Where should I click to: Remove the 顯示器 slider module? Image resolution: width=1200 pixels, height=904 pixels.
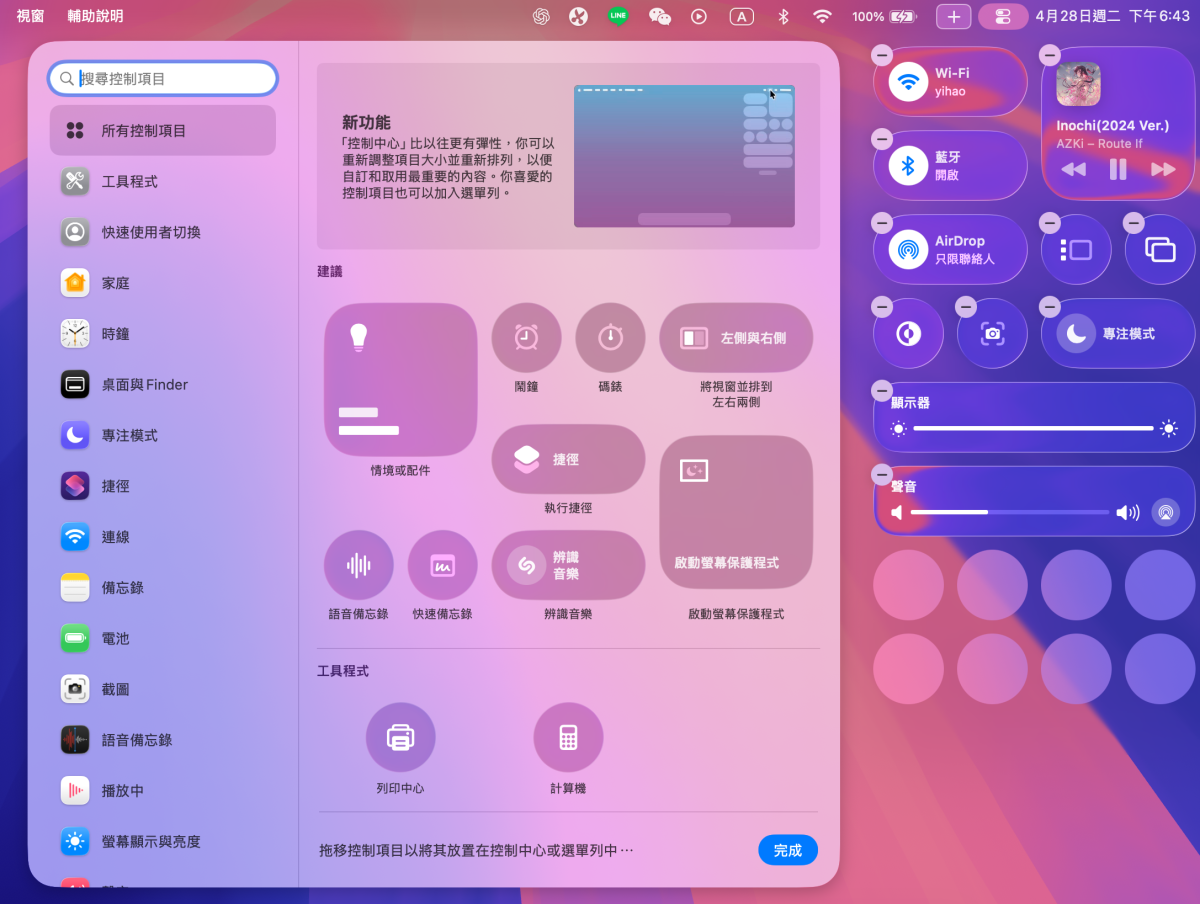[881, 390]
